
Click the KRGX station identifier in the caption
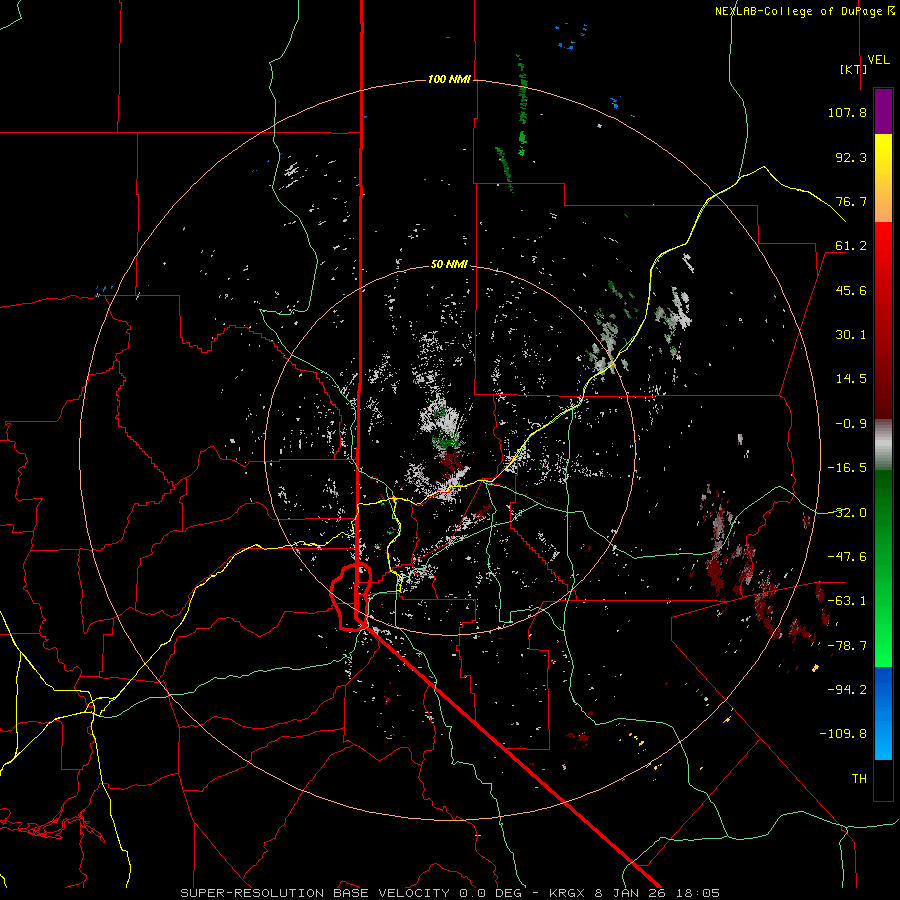pyautogui.click(x=567, y=893)
